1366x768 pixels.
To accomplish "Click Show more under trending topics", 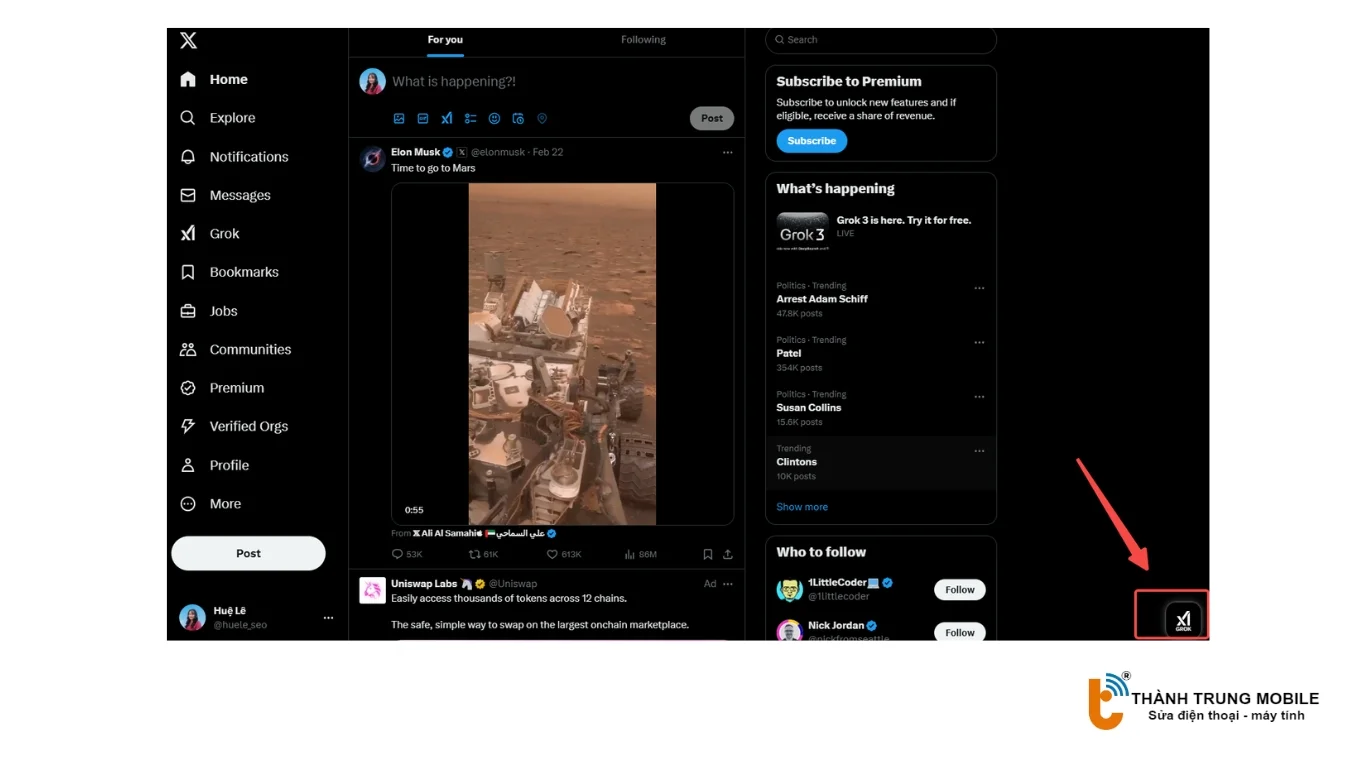I will click(802, 507).
